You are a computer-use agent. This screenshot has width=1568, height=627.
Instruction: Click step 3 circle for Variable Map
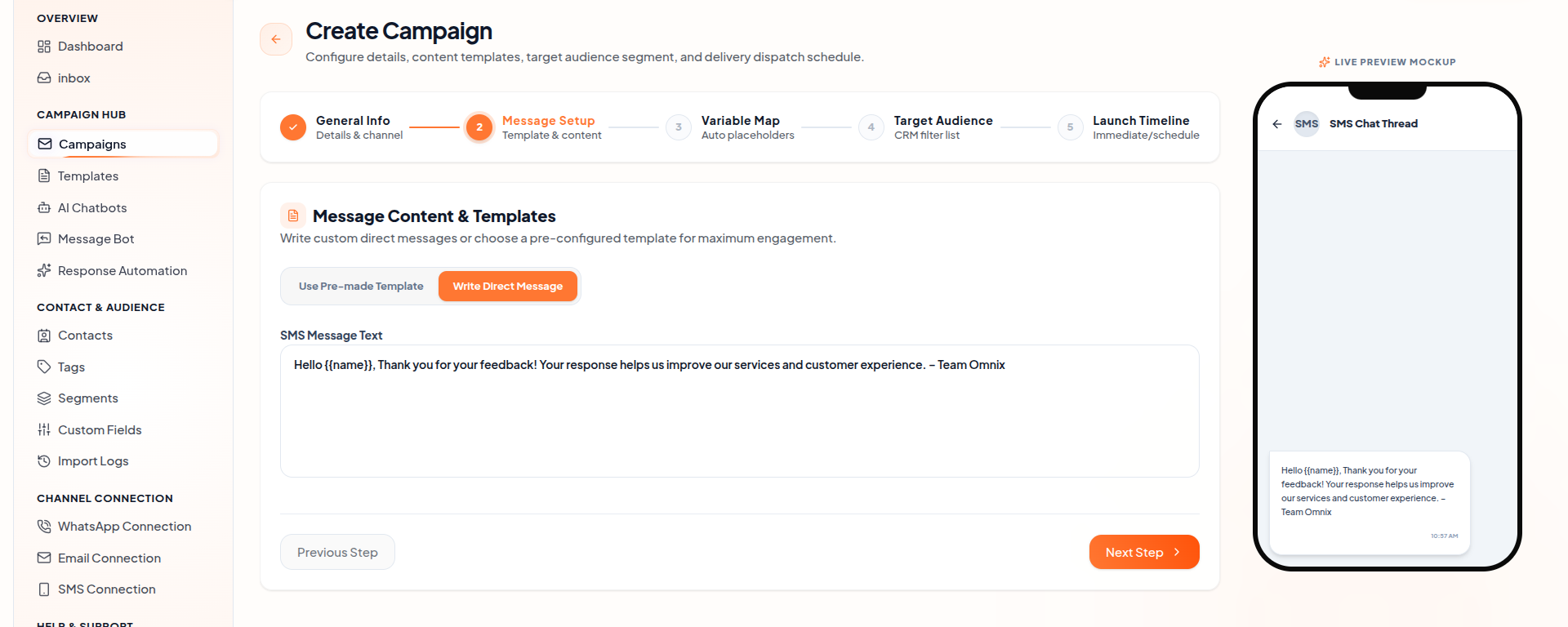[x=679, y=127]
